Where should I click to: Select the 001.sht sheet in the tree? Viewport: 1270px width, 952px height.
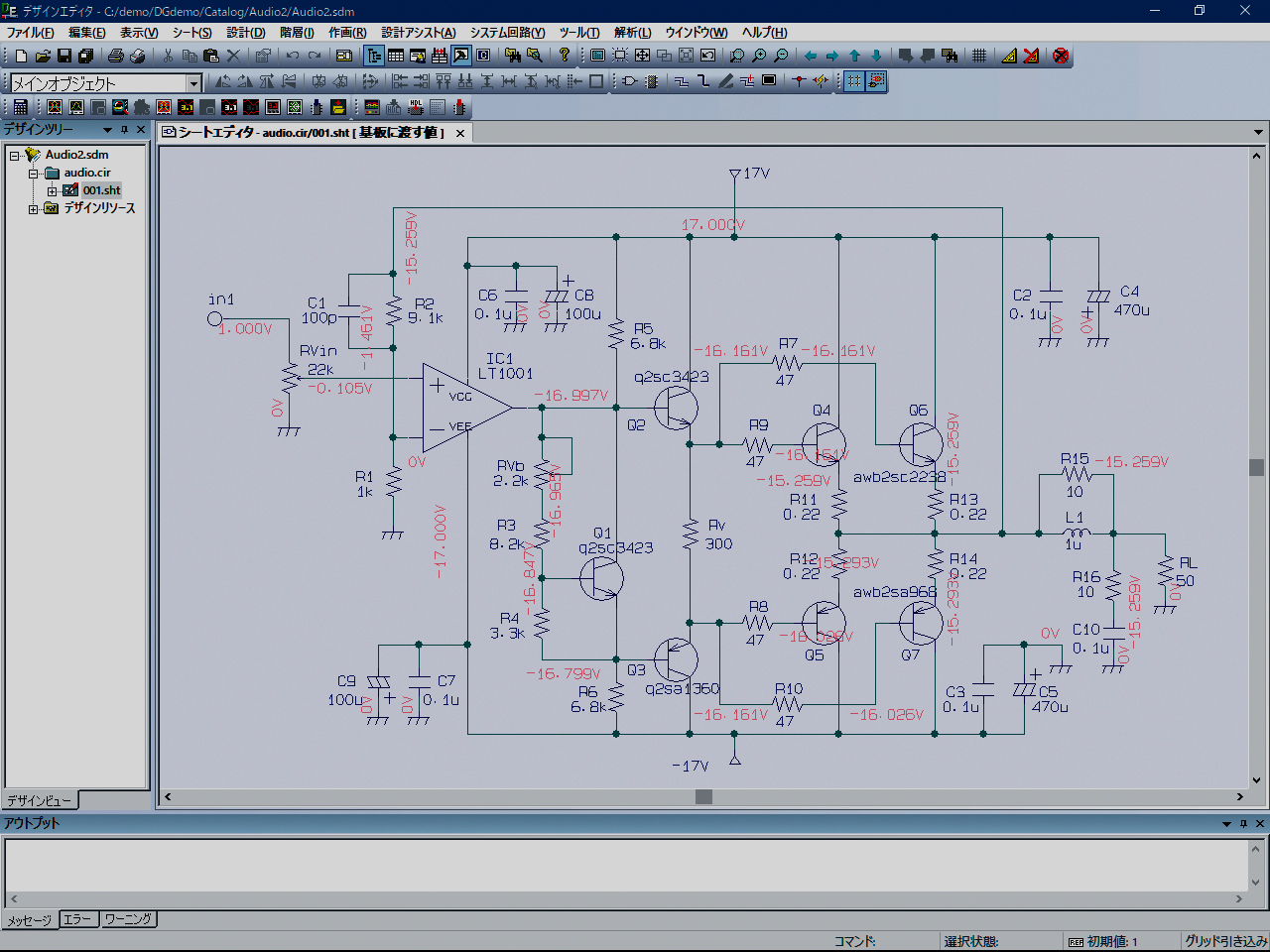coord(103,189)
